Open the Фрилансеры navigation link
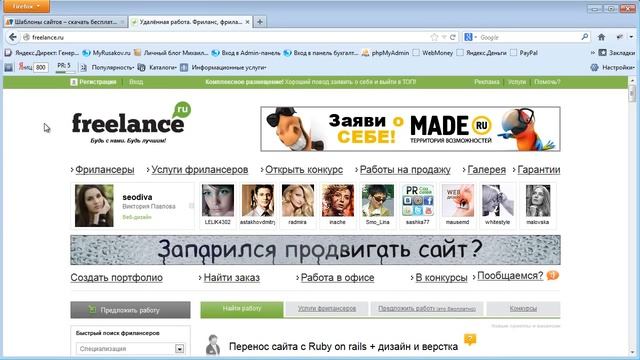The height and width of the screenshot is (360, 640). click(x=104, y=170)
